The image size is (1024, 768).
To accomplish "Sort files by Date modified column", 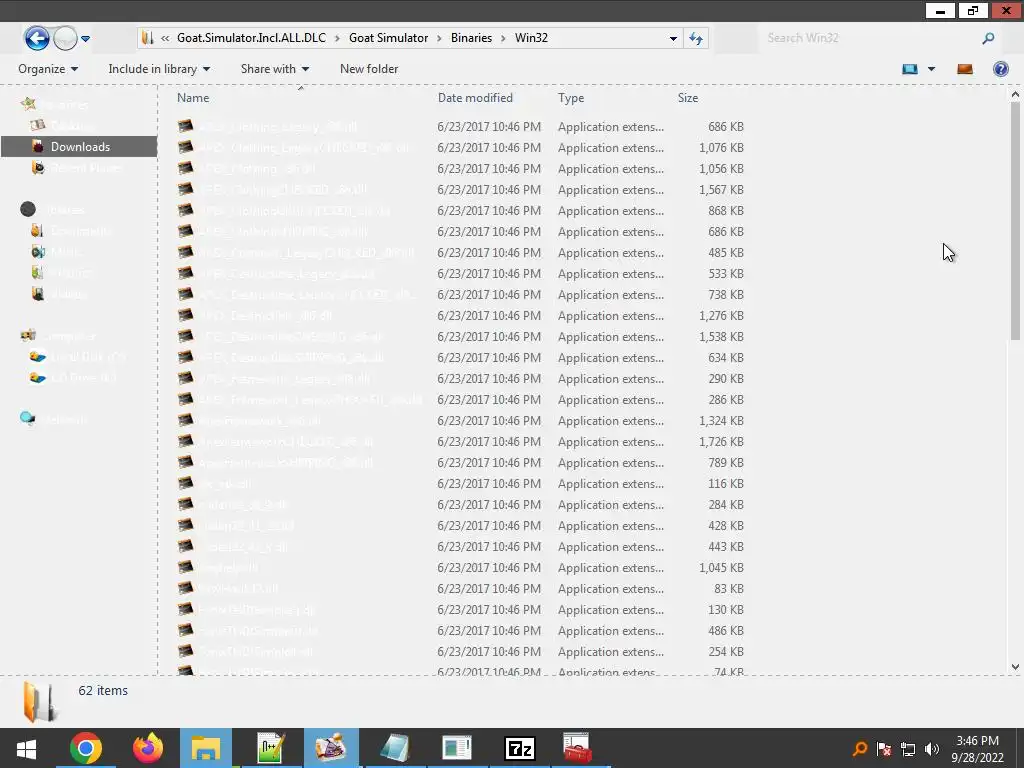I will 475,98.
